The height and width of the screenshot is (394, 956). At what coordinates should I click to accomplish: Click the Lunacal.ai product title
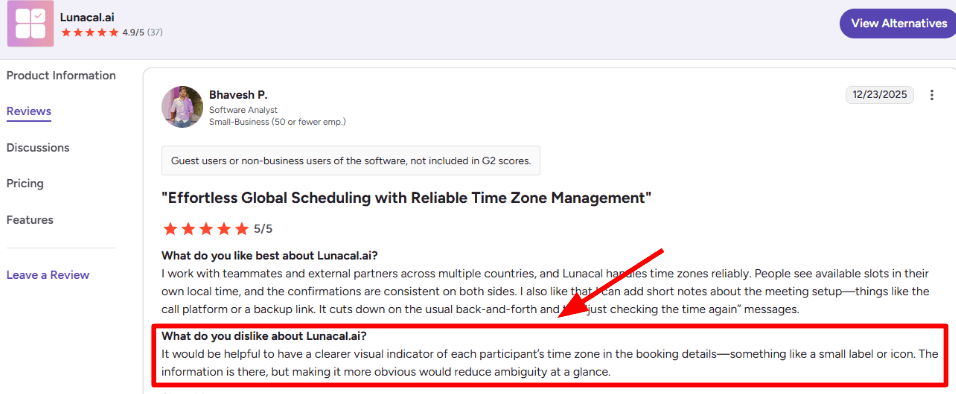[87, 17]
